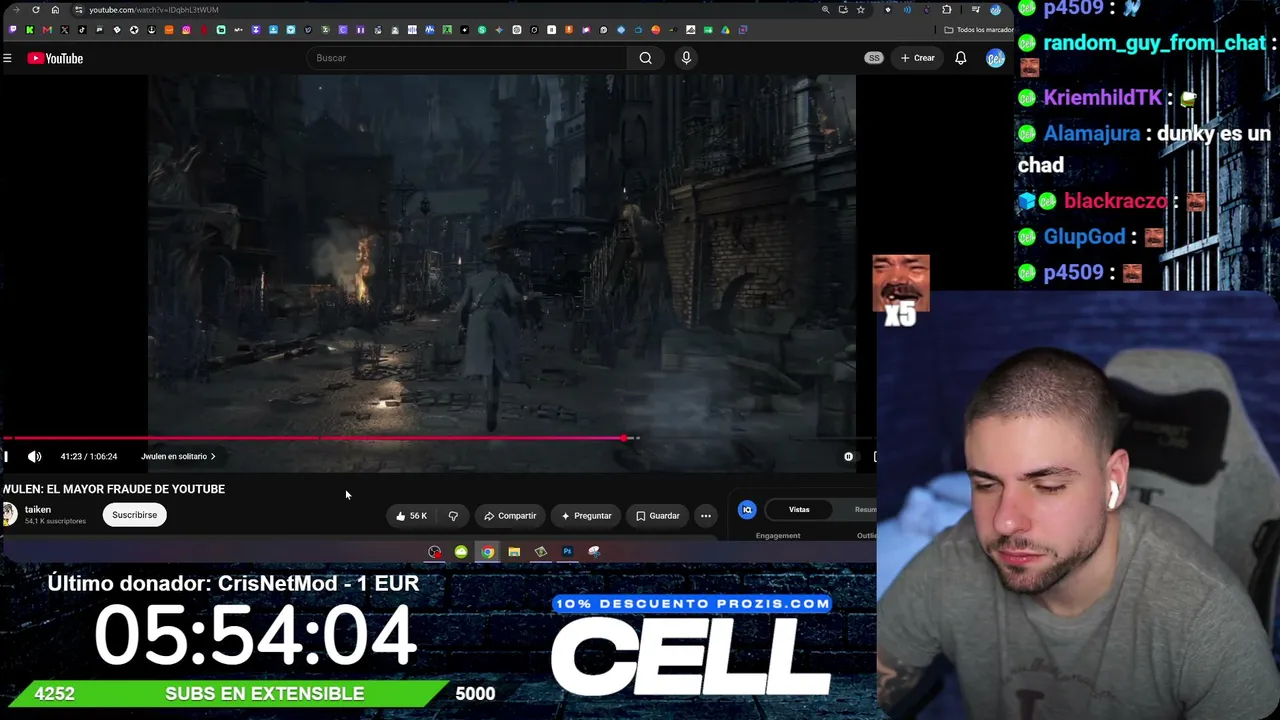The image size is (1280, 720).
Task: Open the 'Crear' create menu
Action: point(918,58)
